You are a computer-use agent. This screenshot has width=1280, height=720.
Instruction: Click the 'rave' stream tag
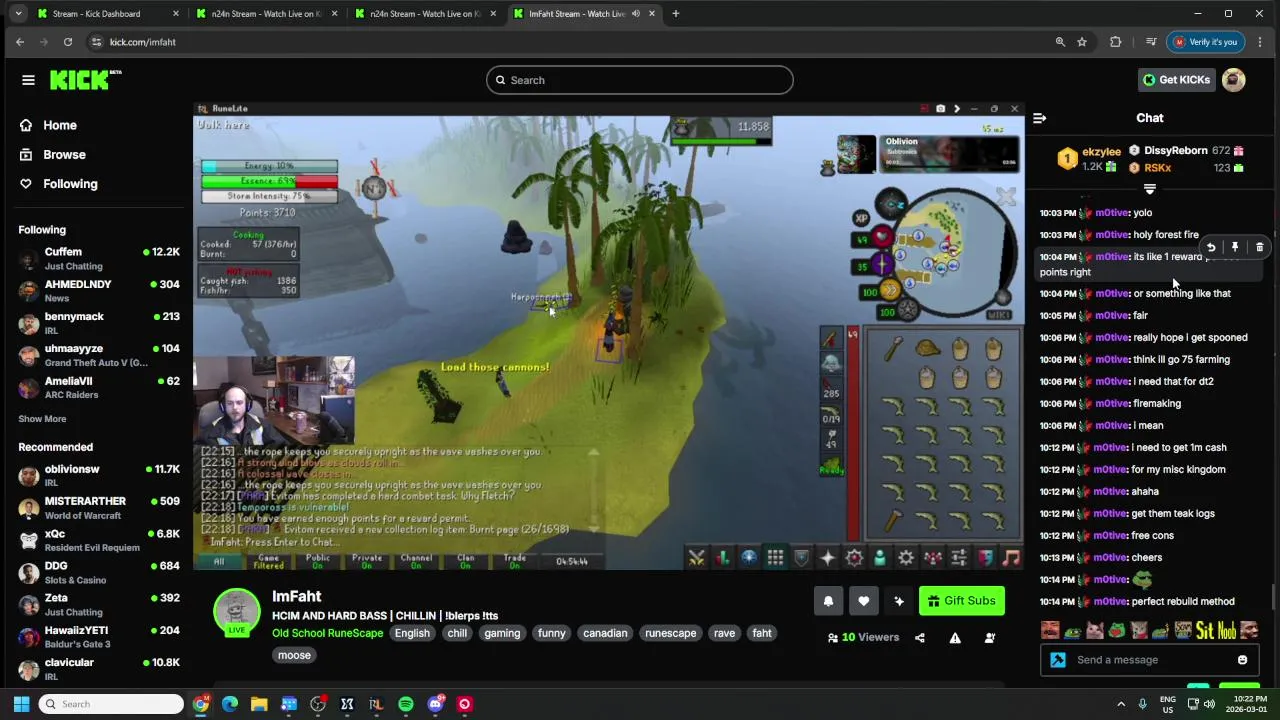pyautogui.click(x=724, y=633)
